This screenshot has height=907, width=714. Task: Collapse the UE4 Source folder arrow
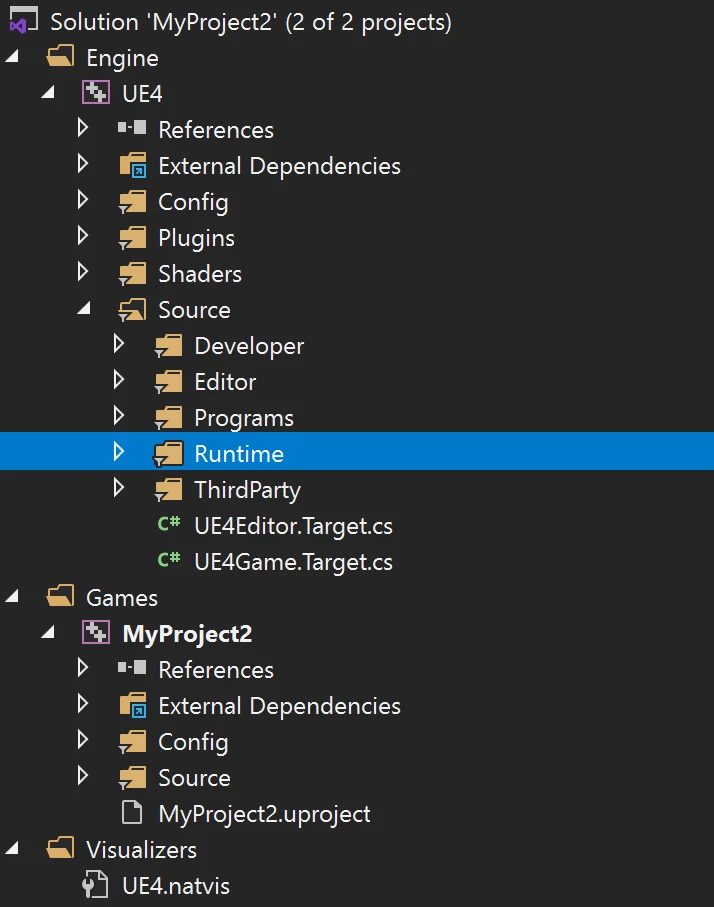[84, 310]
